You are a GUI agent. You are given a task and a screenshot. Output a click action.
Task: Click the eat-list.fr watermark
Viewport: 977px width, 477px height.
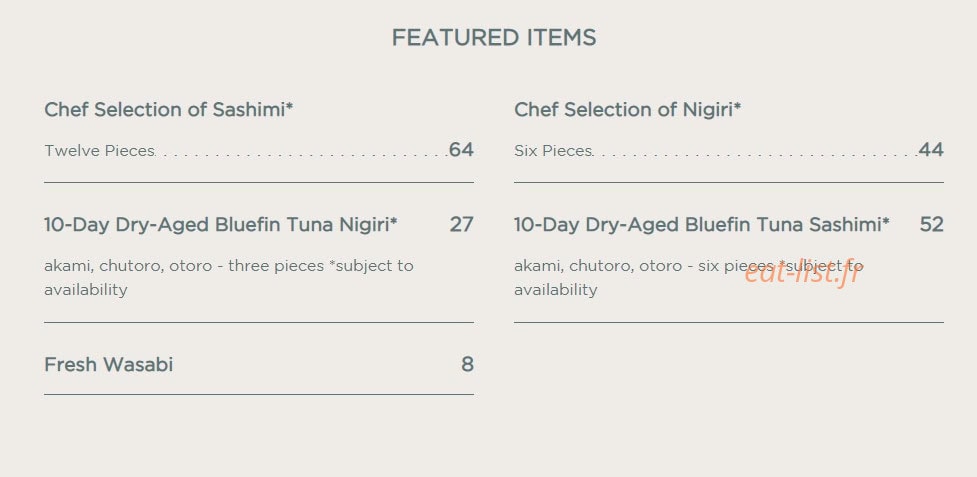[802, 272]
